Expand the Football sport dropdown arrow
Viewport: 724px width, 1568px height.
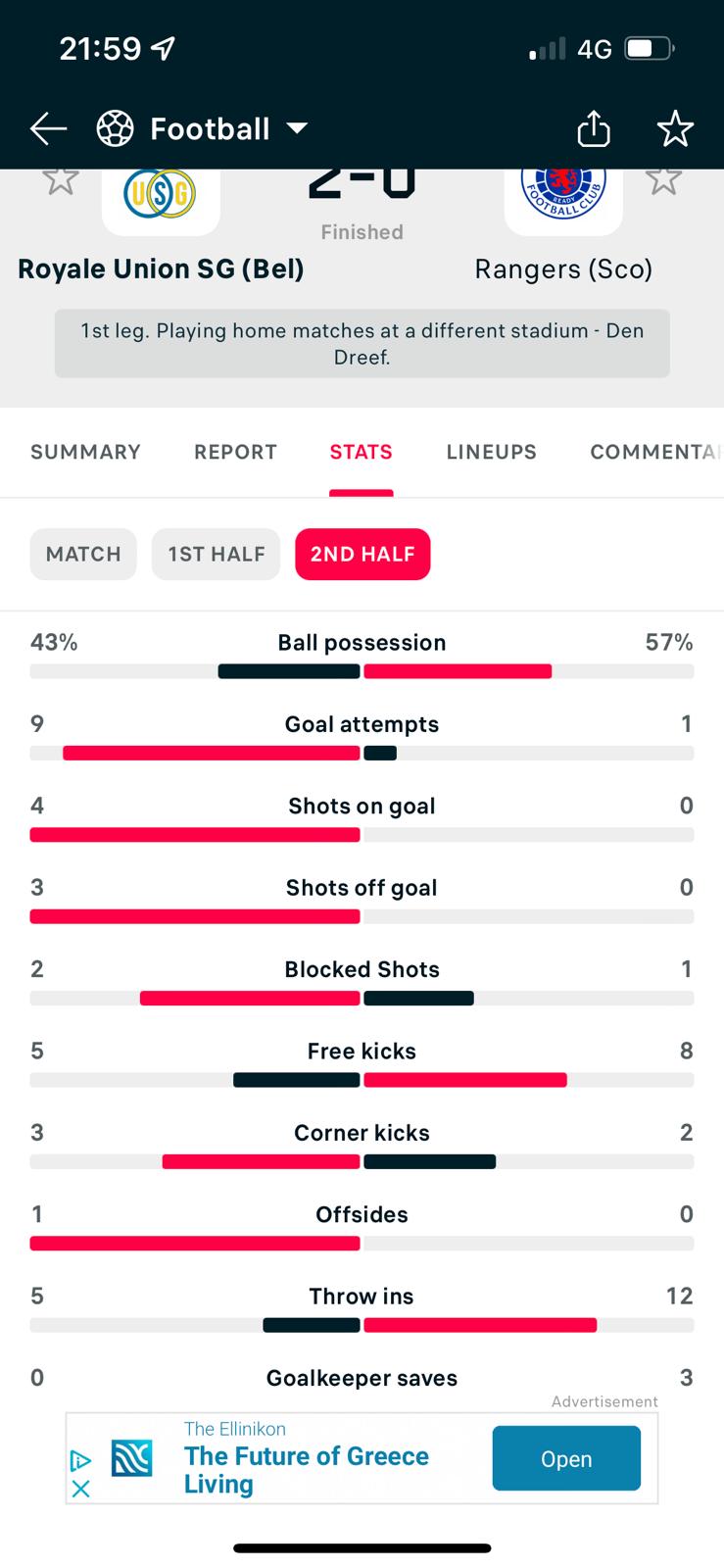click(x=297, y=128)
